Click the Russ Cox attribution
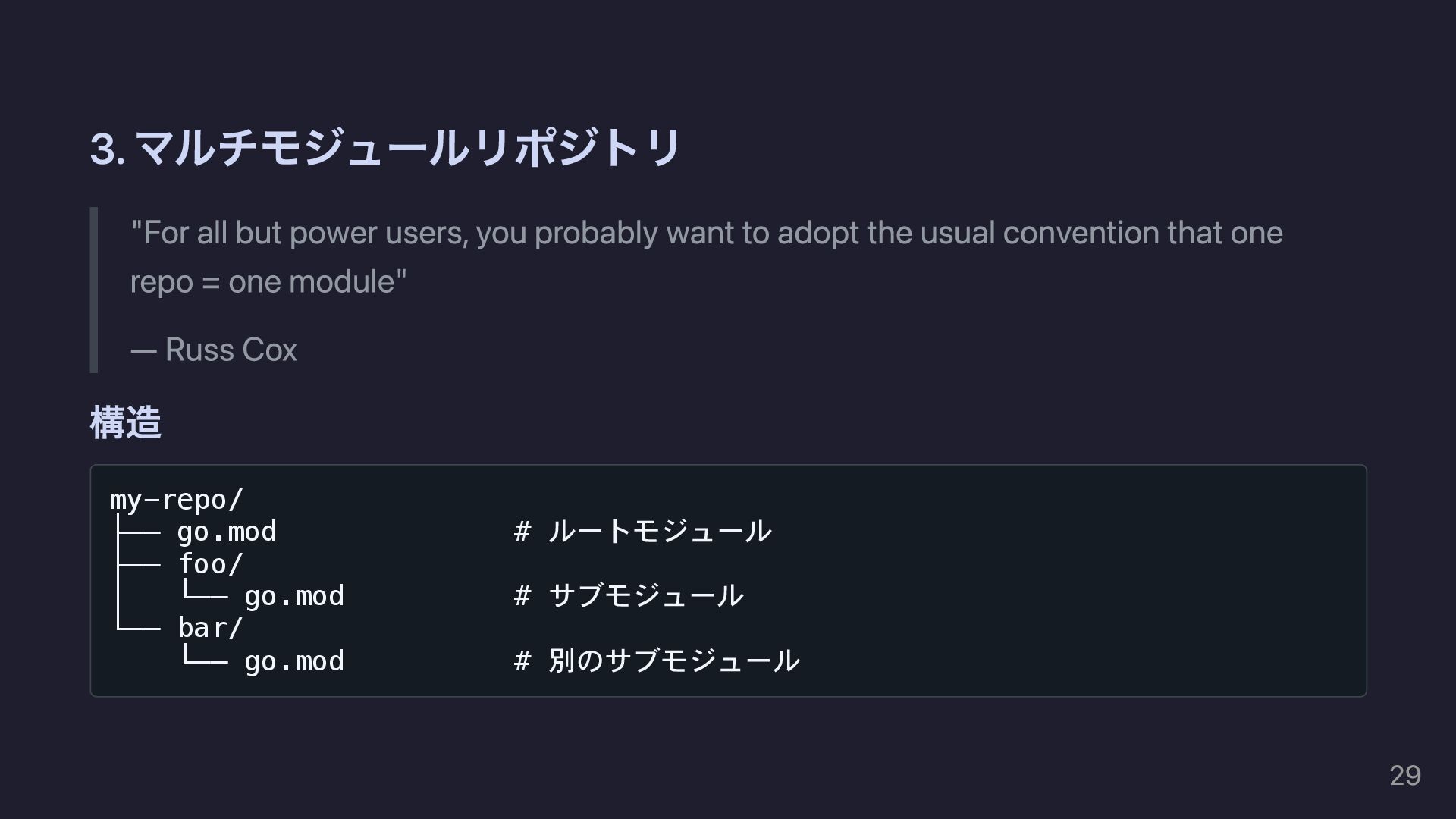 coord(214,350)
